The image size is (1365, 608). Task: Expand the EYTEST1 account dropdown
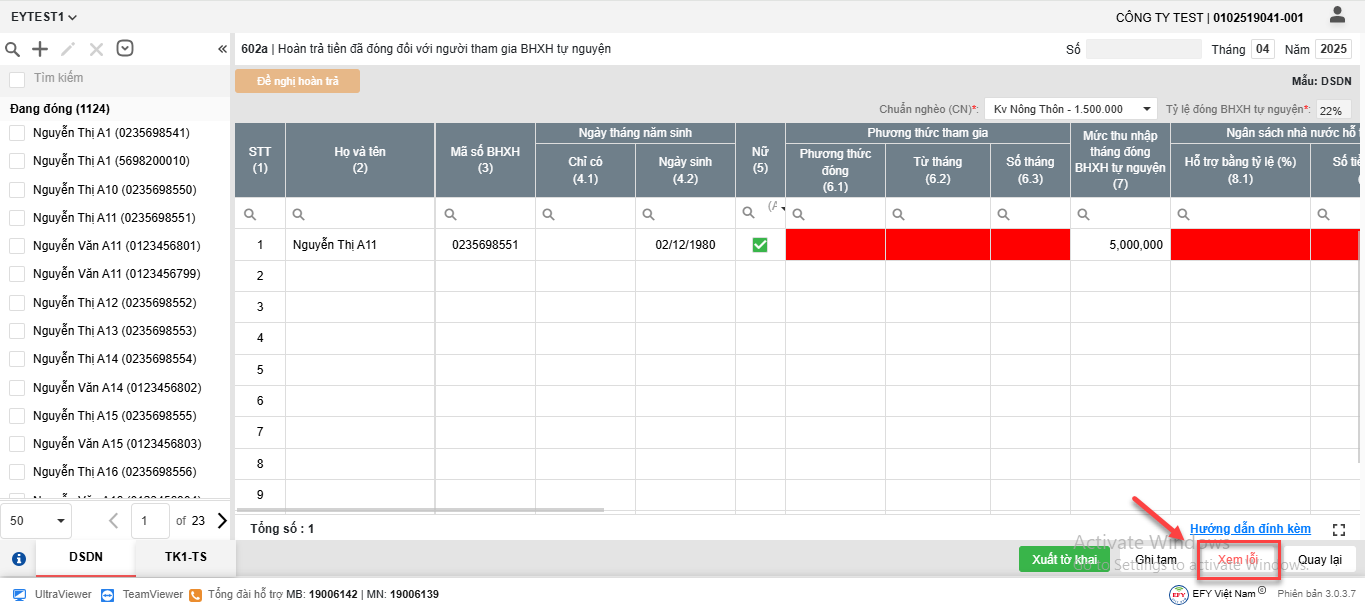pos(44,17)
